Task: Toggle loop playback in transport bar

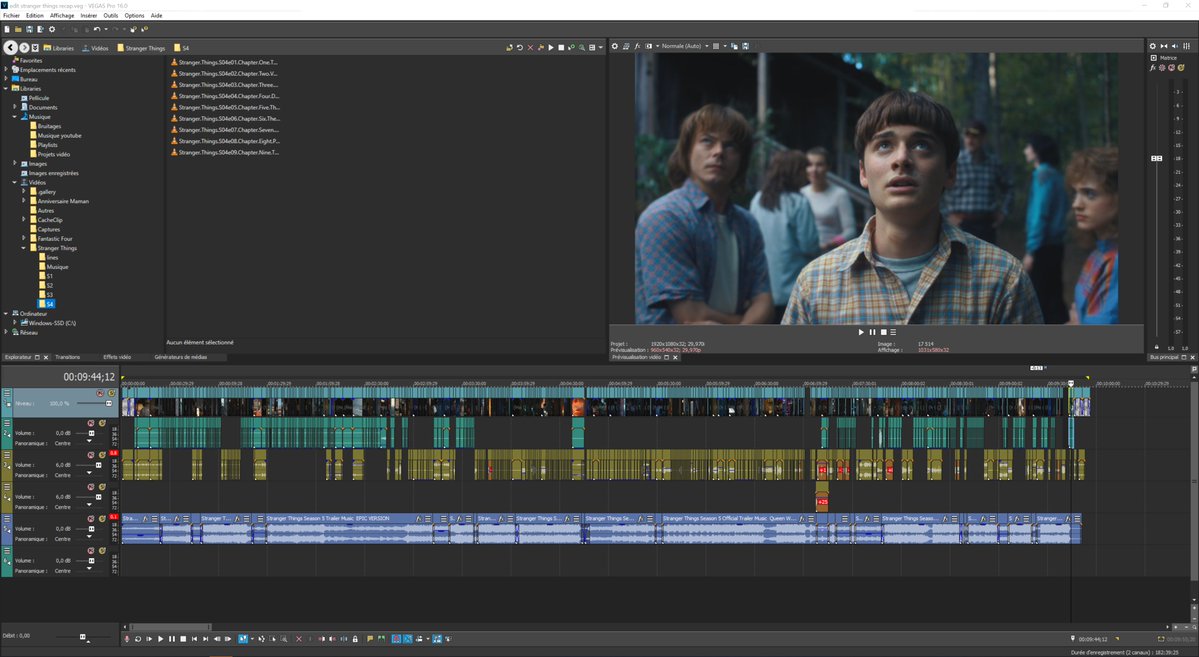Action: [138, 639]
